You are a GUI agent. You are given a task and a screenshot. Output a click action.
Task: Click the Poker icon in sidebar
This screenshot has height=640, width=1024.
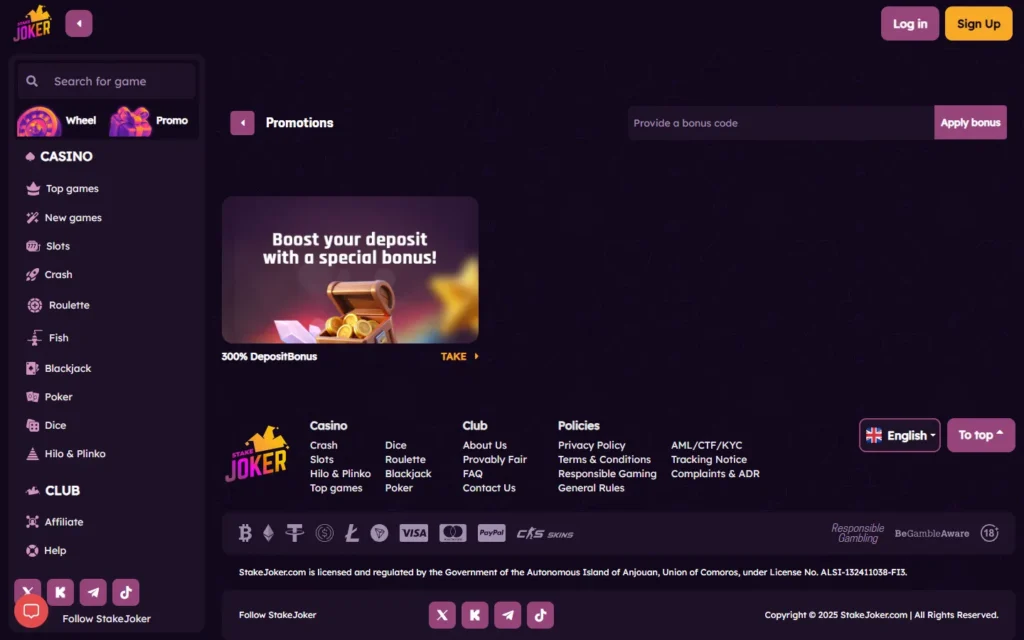point(32,397)
